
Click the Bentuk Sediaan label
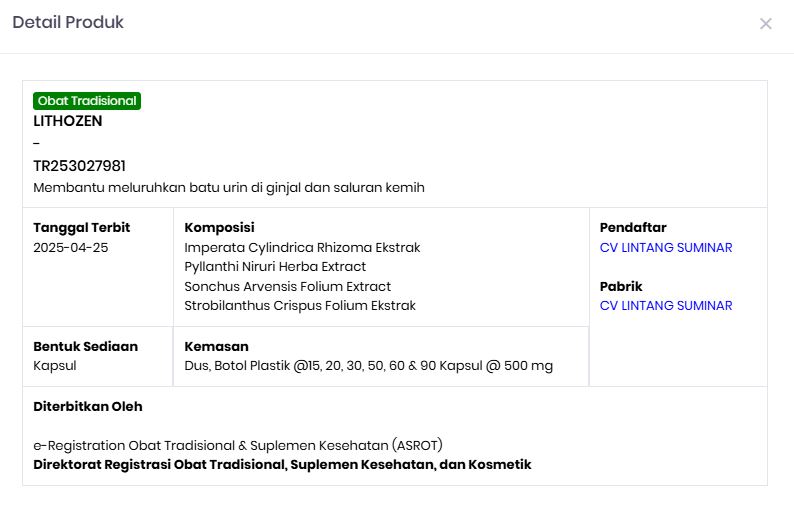[x=86, y=346]
